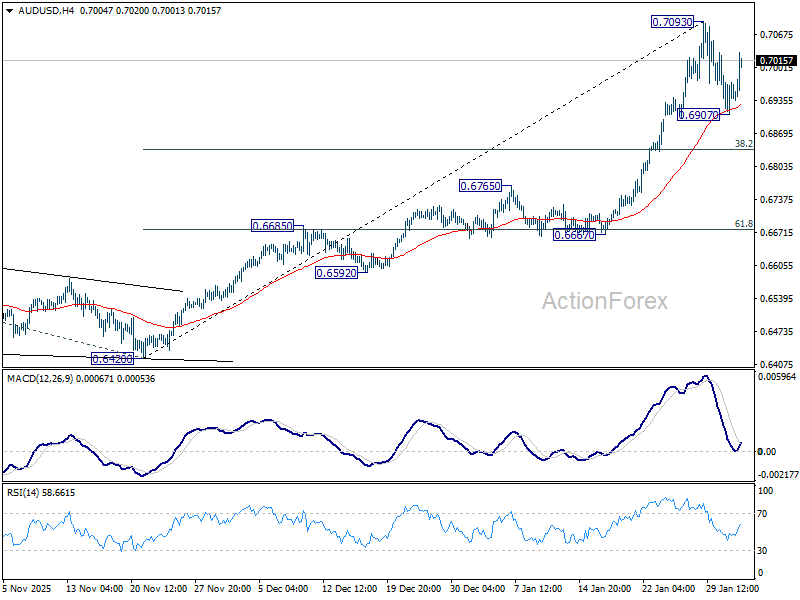Click the 7 Jan 12:00 time label

click(x=538, y=588)
